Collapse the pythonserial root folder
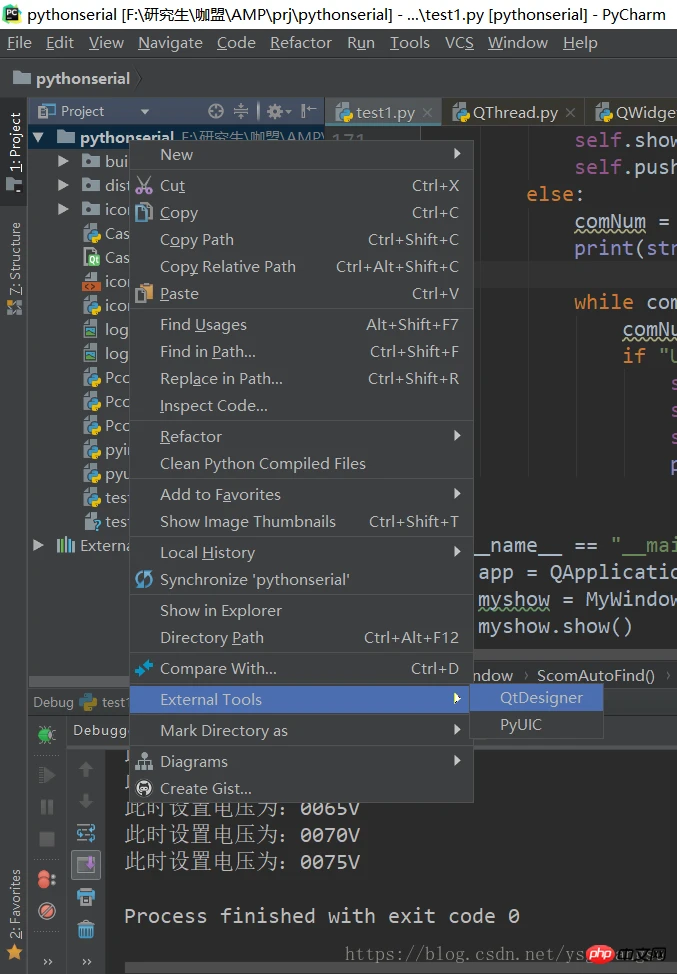677x974 pixels. pyautogui.click(x=39, y=137)
